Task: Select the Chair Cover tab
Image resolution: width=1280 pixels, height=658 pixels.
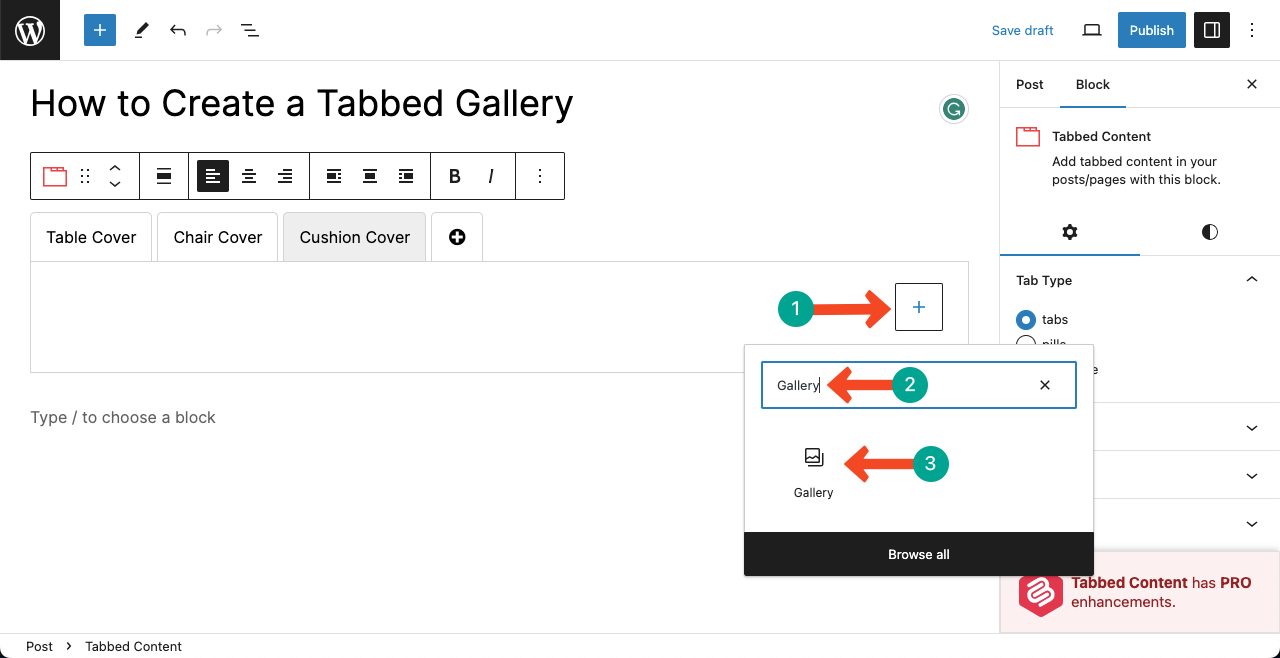Action: click(x=217, y=237)
